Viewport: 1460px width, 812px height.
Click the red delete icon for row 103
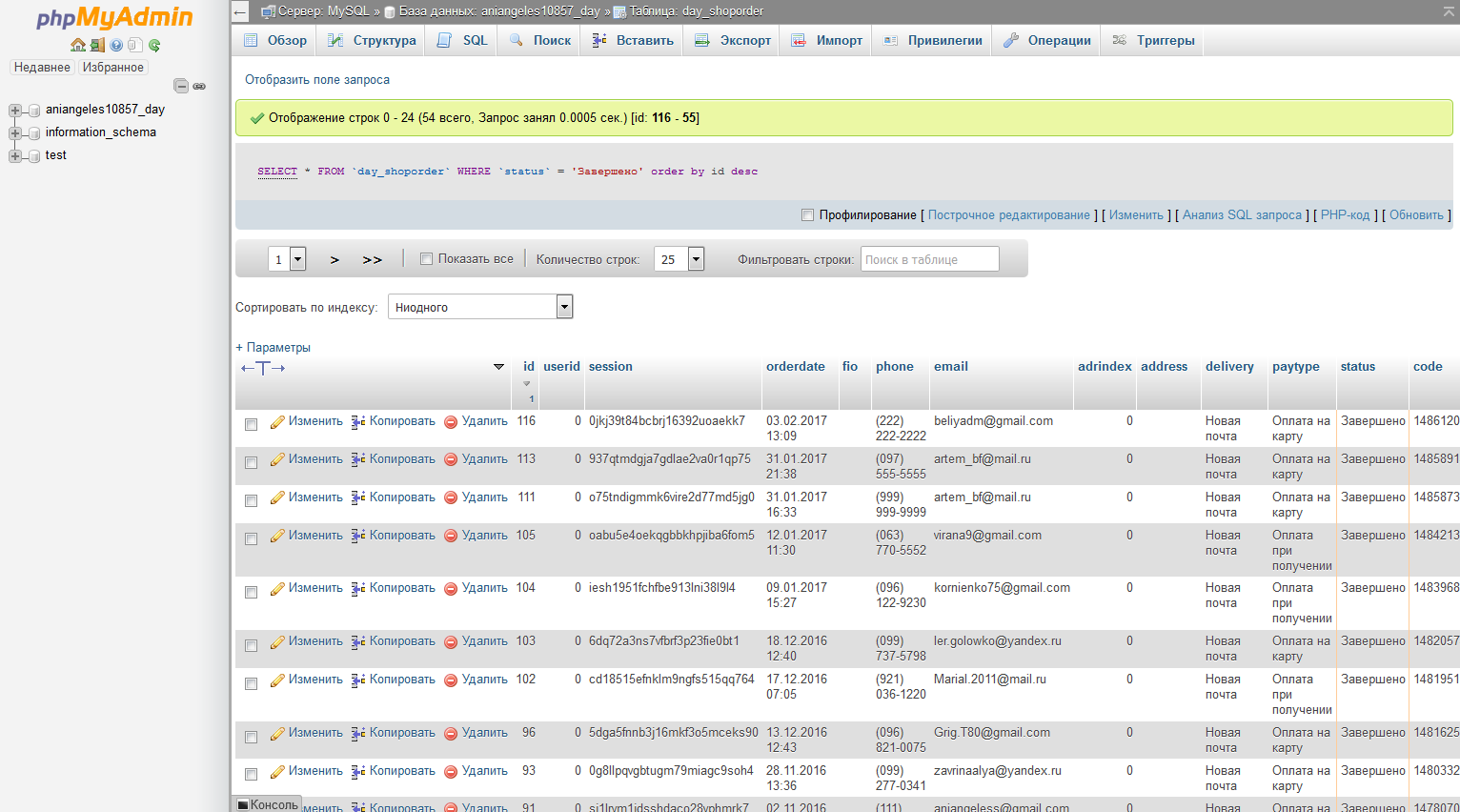tap(451, 641)
